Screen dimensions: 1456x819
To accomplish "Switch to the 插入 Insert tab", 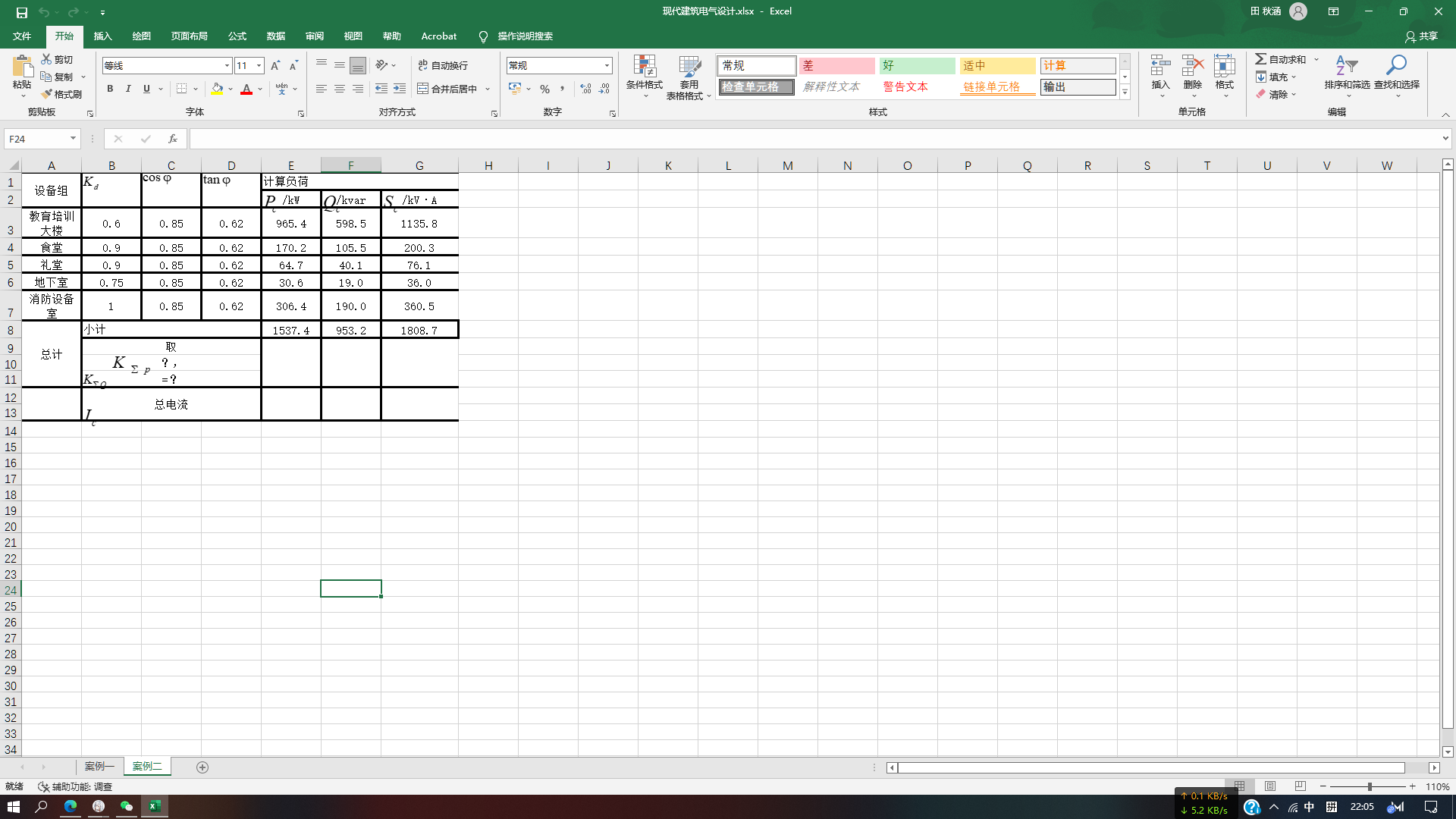I will [102, 36].
